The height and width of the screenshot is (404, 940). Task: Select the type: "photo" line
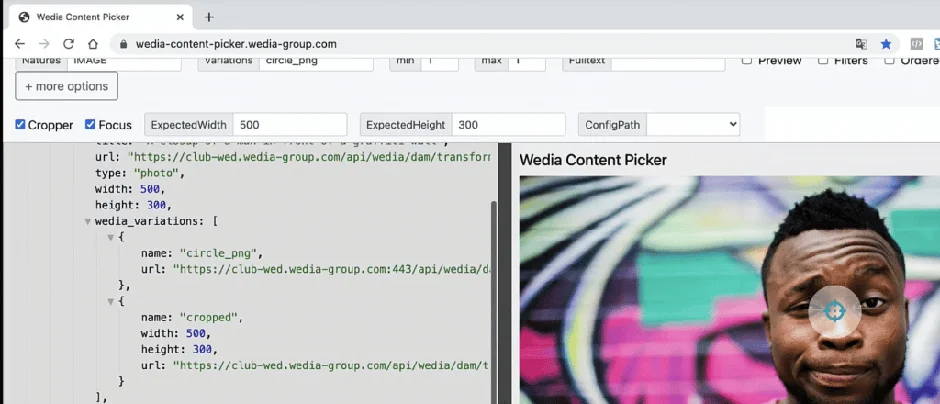pos(140,173)
